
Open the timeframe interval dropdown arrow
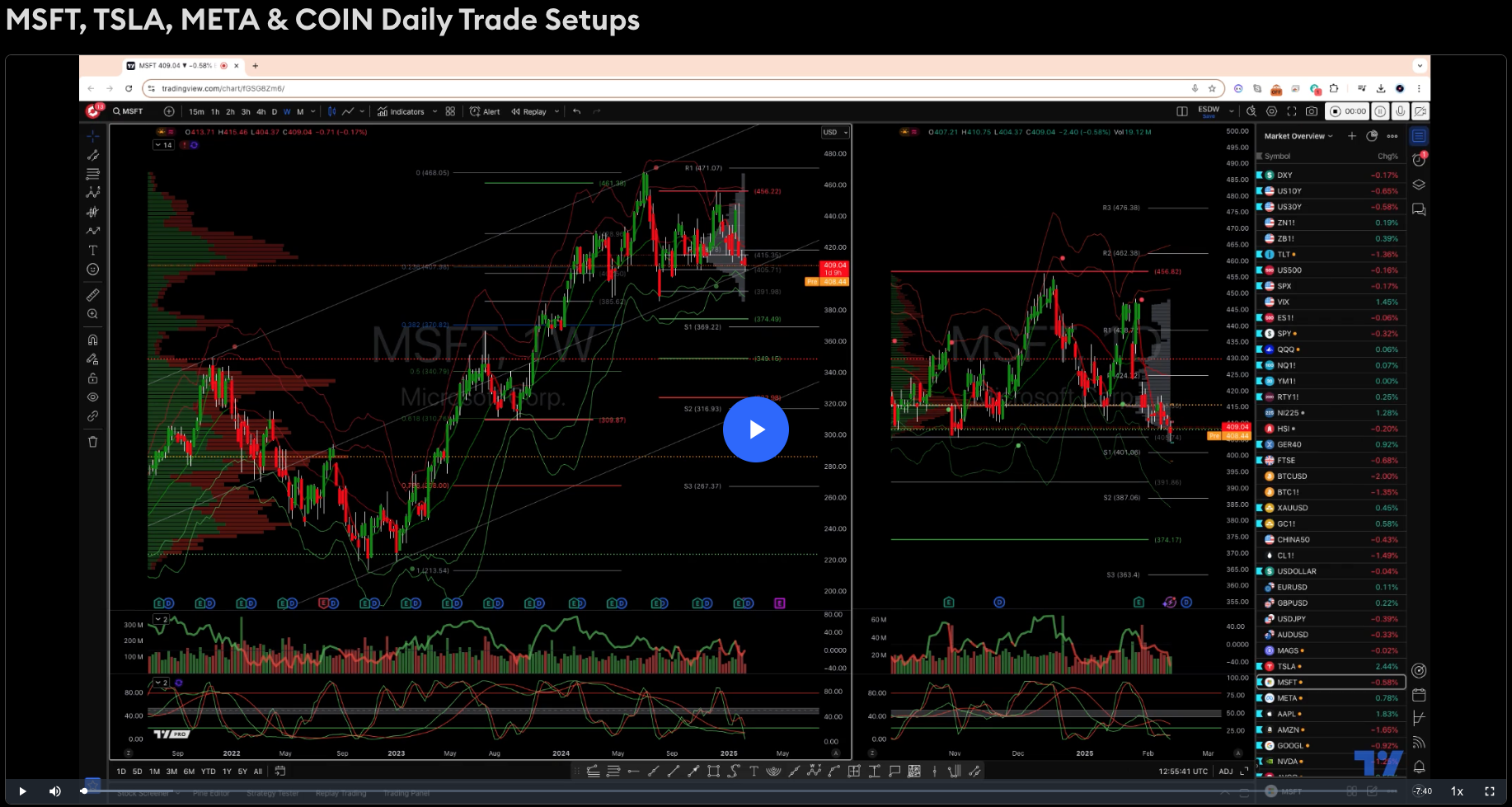[x=313, y=111]
